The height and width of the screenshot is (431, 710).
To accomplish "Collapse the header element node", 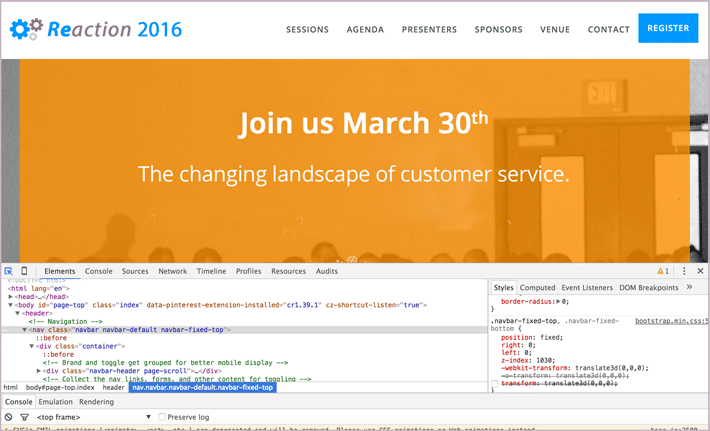I will pyautogui.click(x=18, y=313).
